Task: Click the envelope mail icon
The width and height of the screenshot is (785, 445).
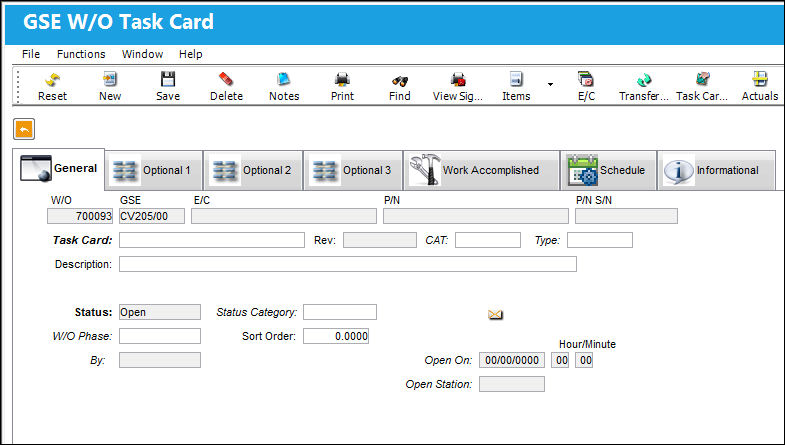Action: [495, 314]
